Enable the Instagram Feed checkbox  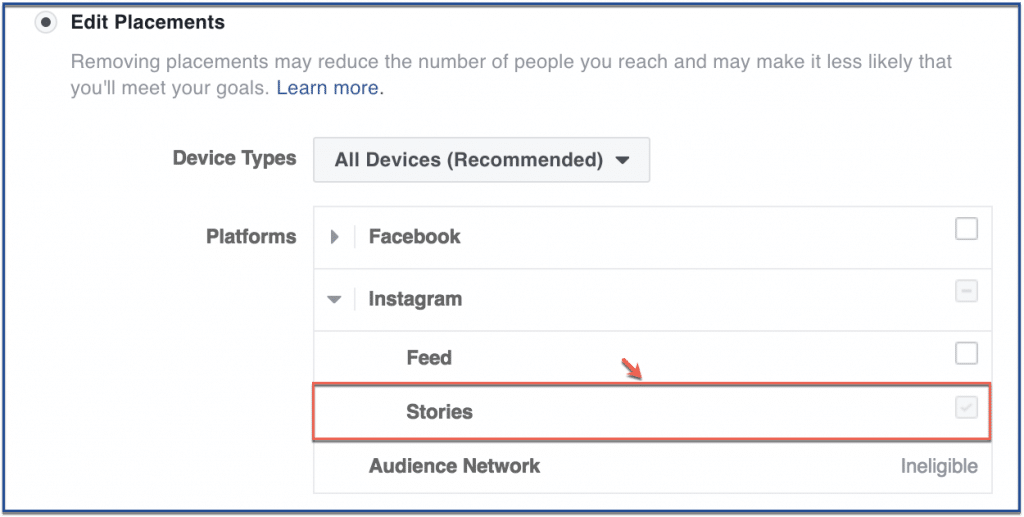[966, 353]
